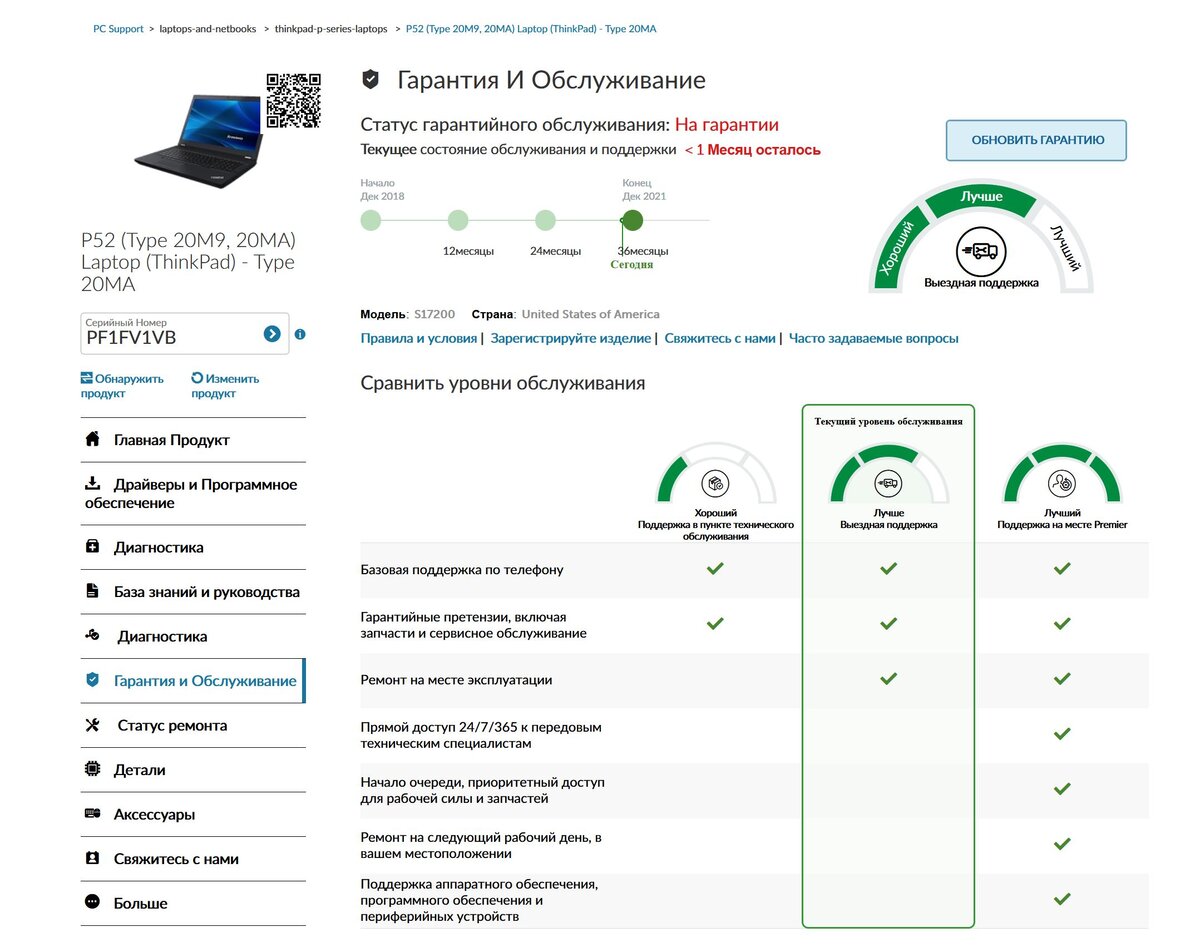Click the Изменить продукт refresh icon
Screen dimensions: 1200x947
[198, 378]
